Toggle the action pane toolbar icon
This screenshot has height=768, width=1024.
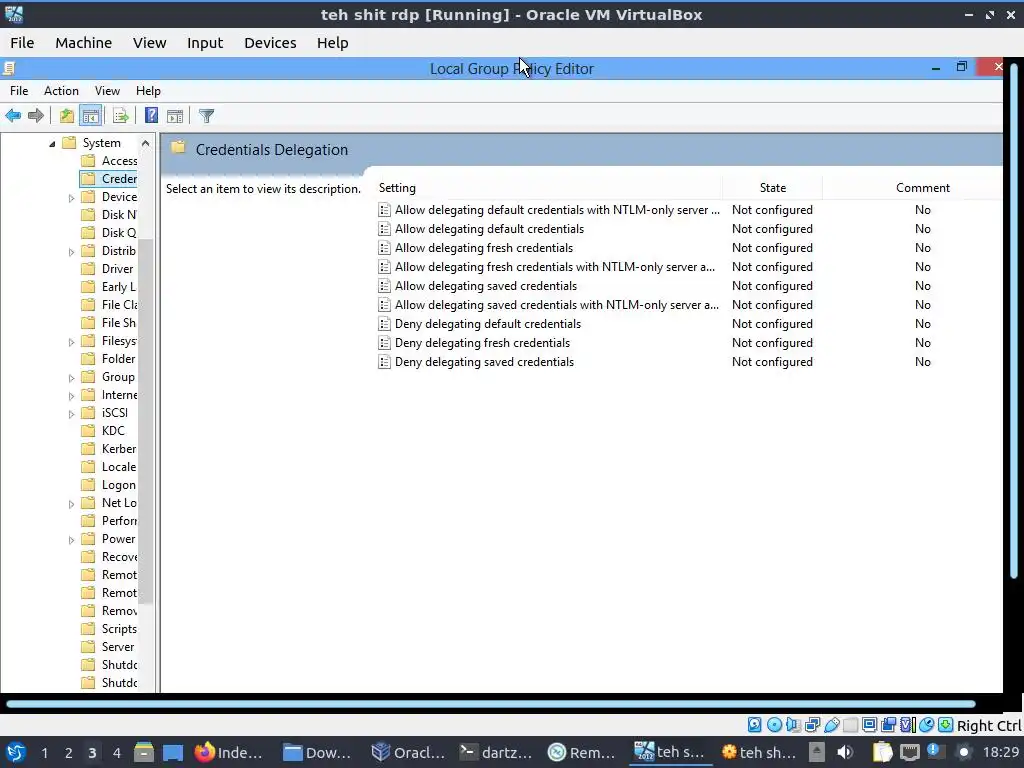(174, 116)
